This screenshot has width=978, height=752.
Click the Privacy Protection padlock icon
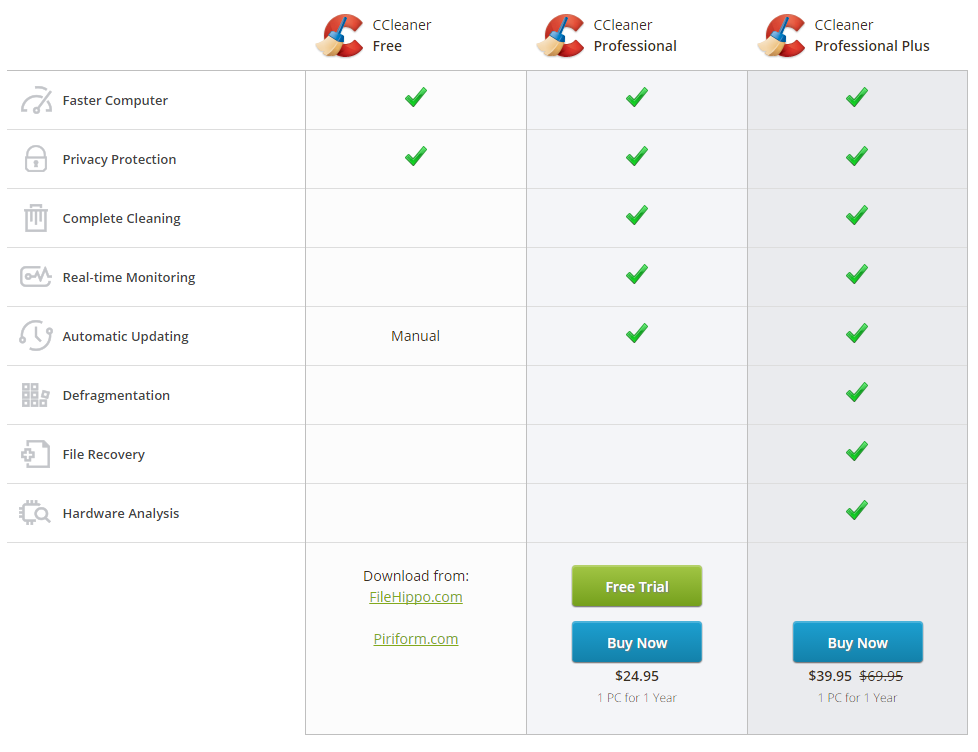coord(36,159)
